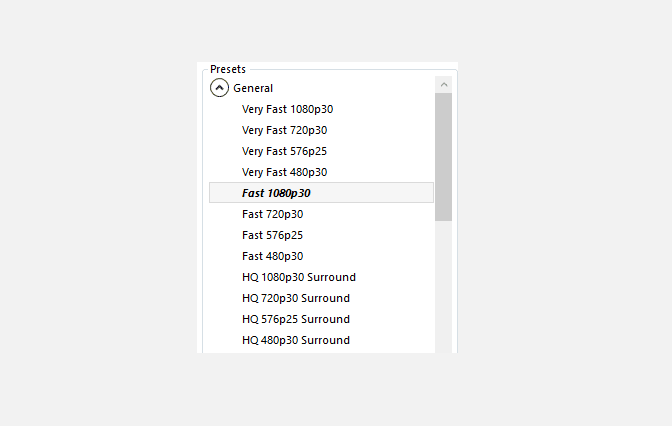This screenshot has height=426, width=672.
Task: Pick the Very Fast 576p25 preset
Action: (284, 151)
